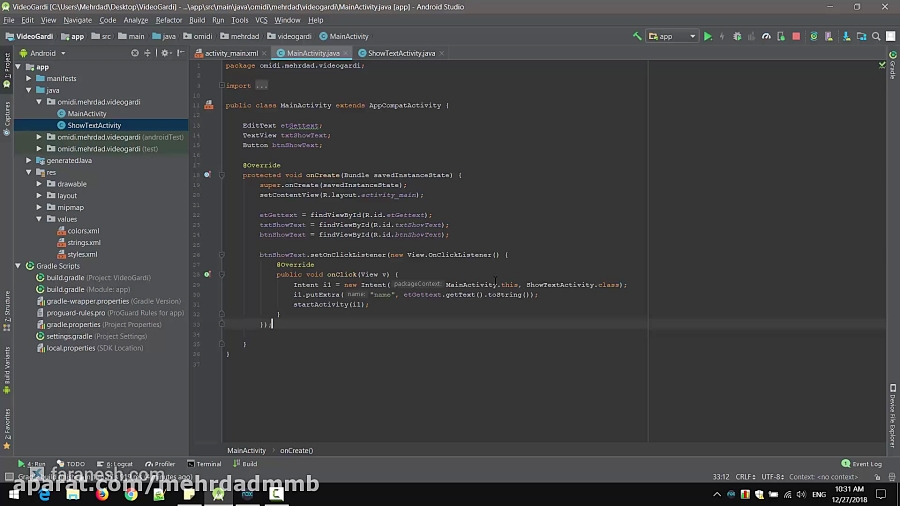Click the Make Project hammer icon
Image resolution: width=900 pixels, height=506 pixels.
pyautogui.click(x=638, y=36)
